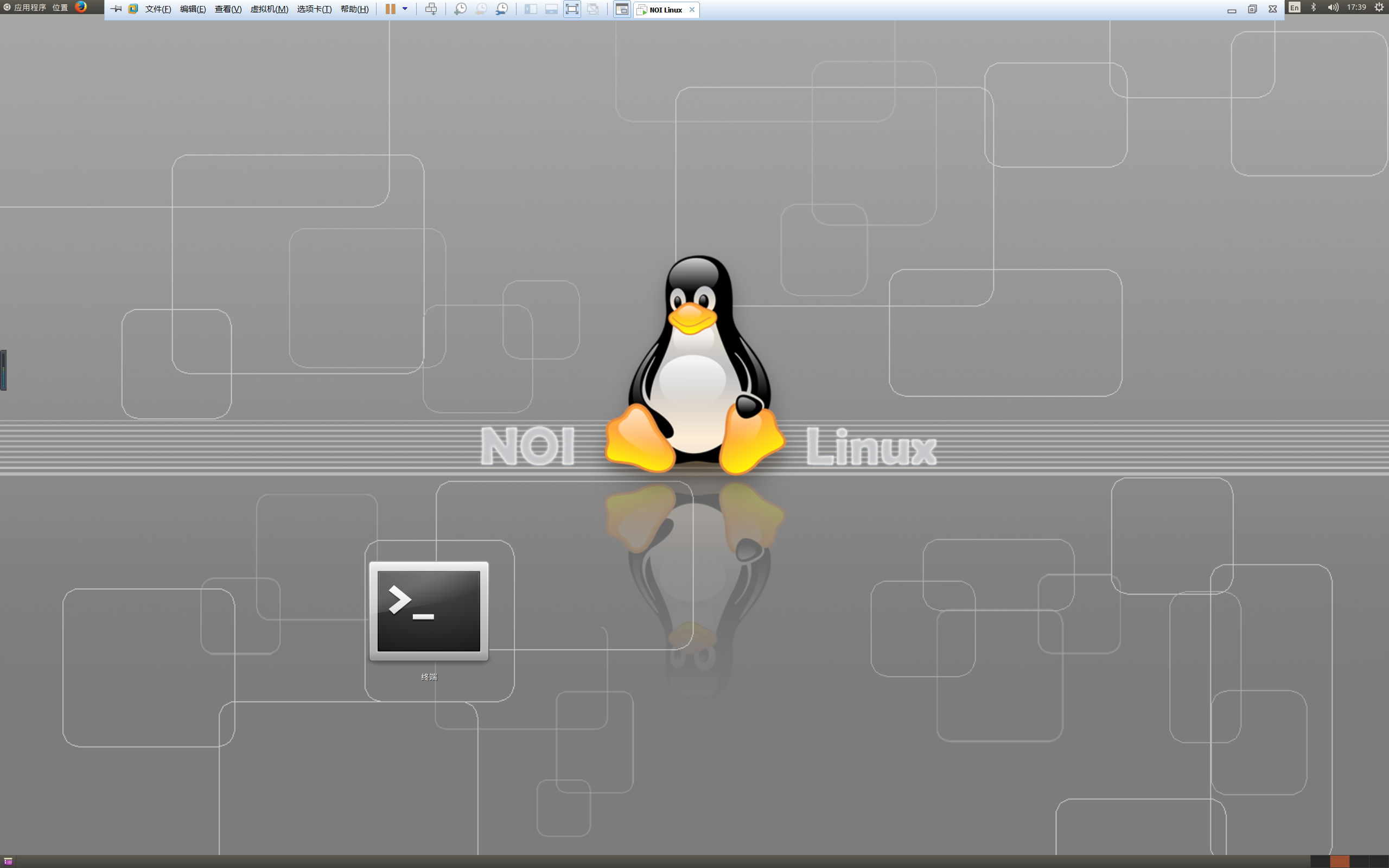The height and width of the screenshot is (868, 1389).
Task: Open the snapshot manager icon
Action: [x=502, y=9]
